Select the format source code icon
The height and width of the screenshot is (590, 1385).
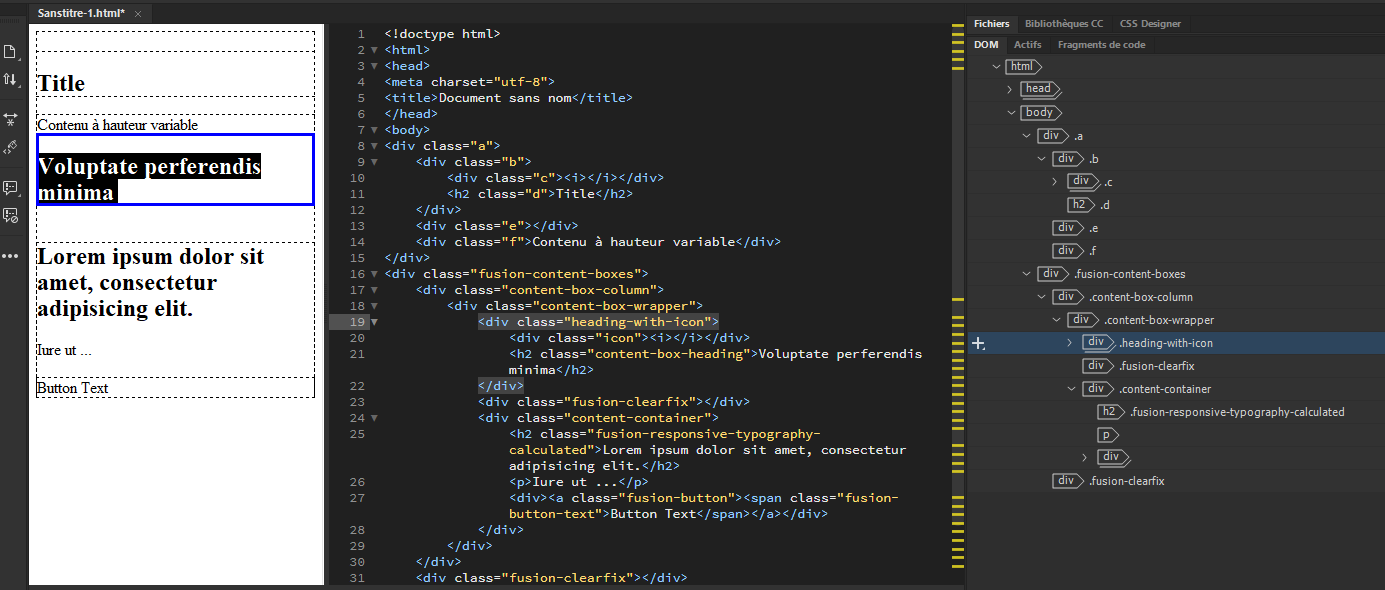point(11,146)
